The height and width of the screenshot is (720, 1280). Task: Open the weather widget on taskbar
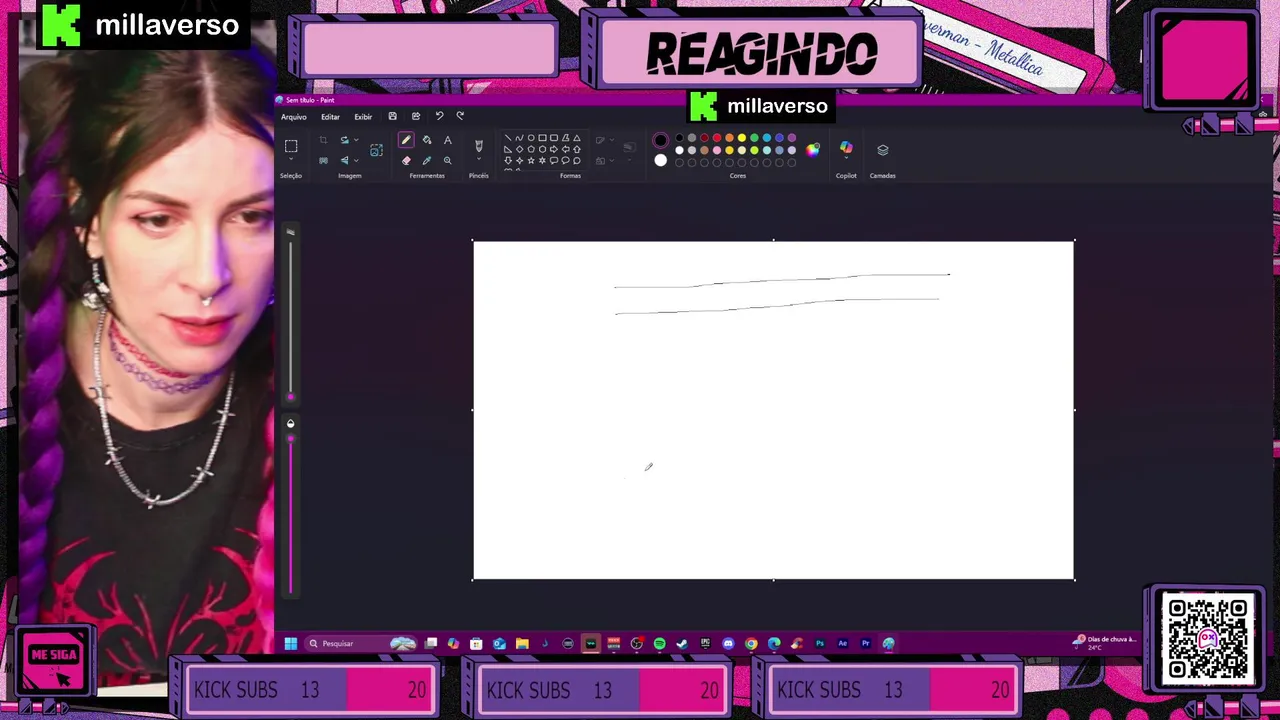pos(1105,642)
